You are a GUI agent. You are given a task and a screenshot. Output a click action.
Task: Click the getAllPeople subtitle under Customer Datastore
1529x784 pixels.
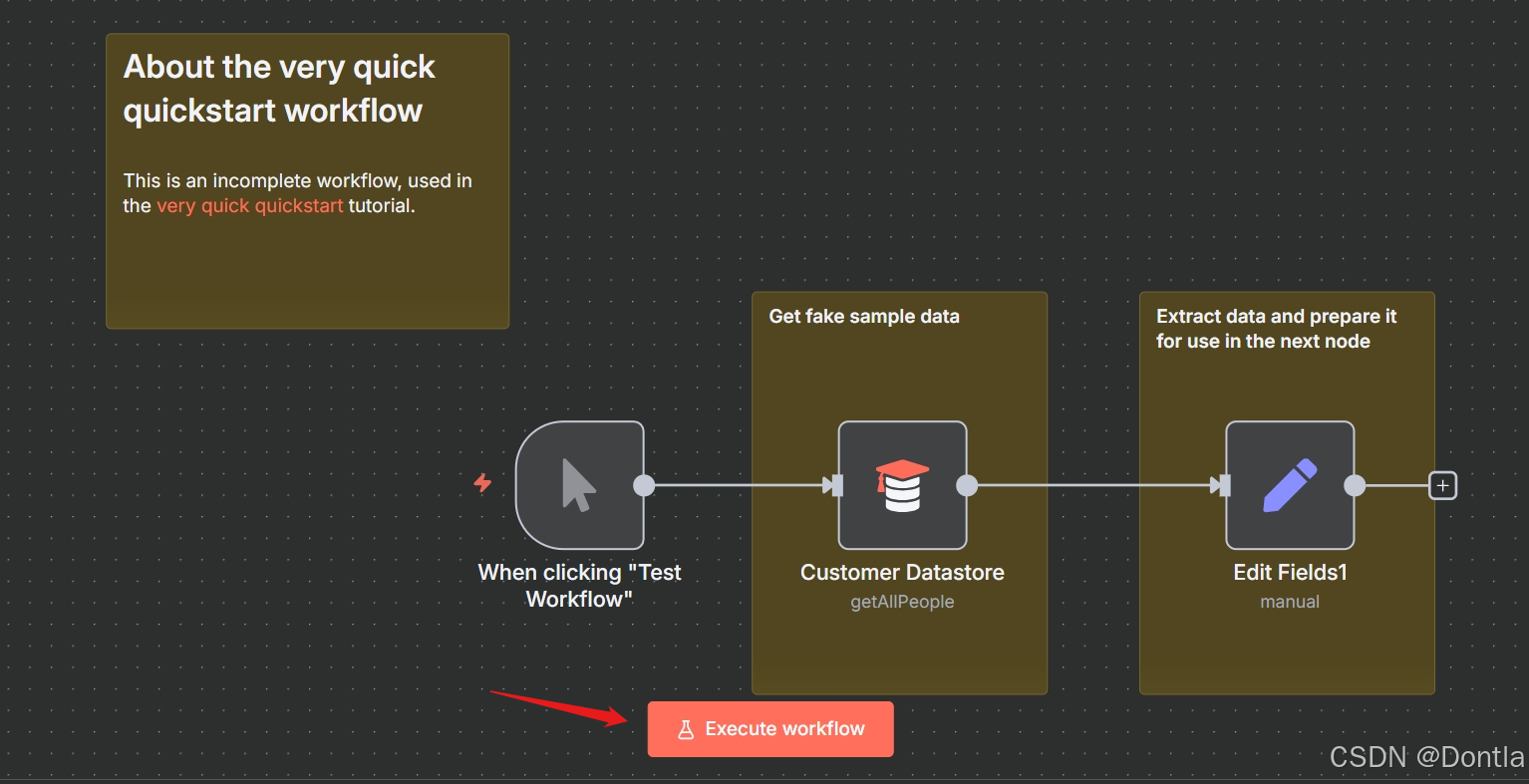click(901, 602)
